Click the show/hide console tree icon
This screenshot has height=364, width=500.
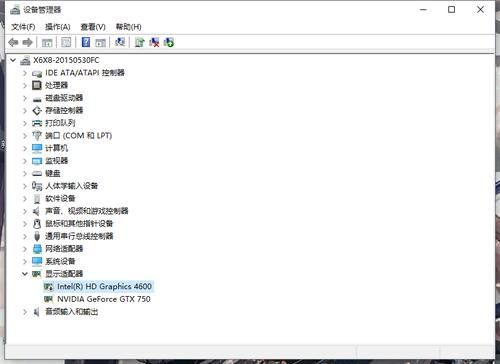click(47, 43)
